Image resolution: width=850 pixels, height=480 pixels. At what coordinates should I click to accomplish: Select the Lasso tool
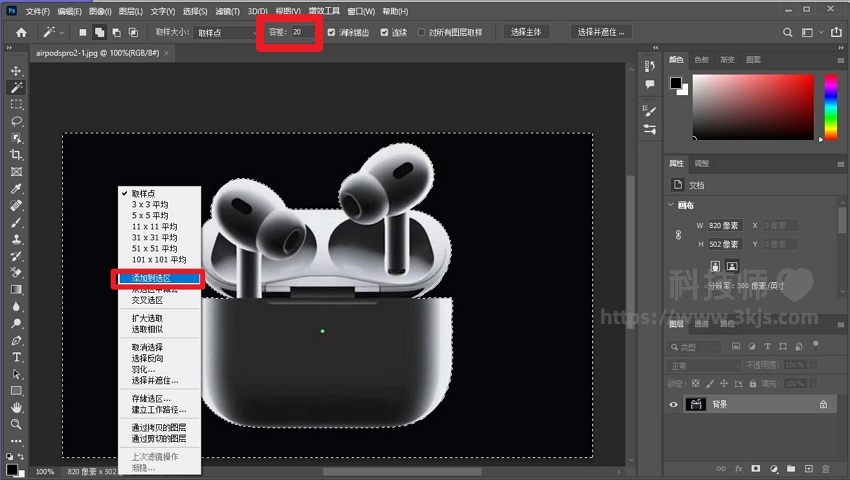16,121
